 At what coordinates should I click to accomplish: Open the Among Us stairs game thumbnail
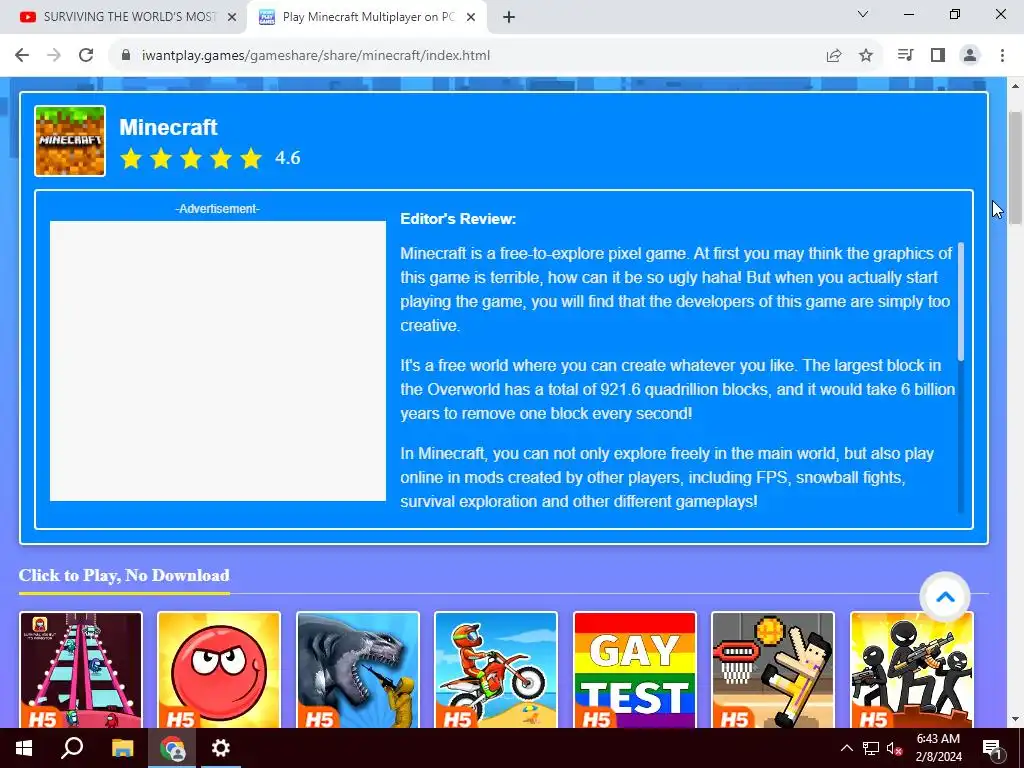point(81,670)
